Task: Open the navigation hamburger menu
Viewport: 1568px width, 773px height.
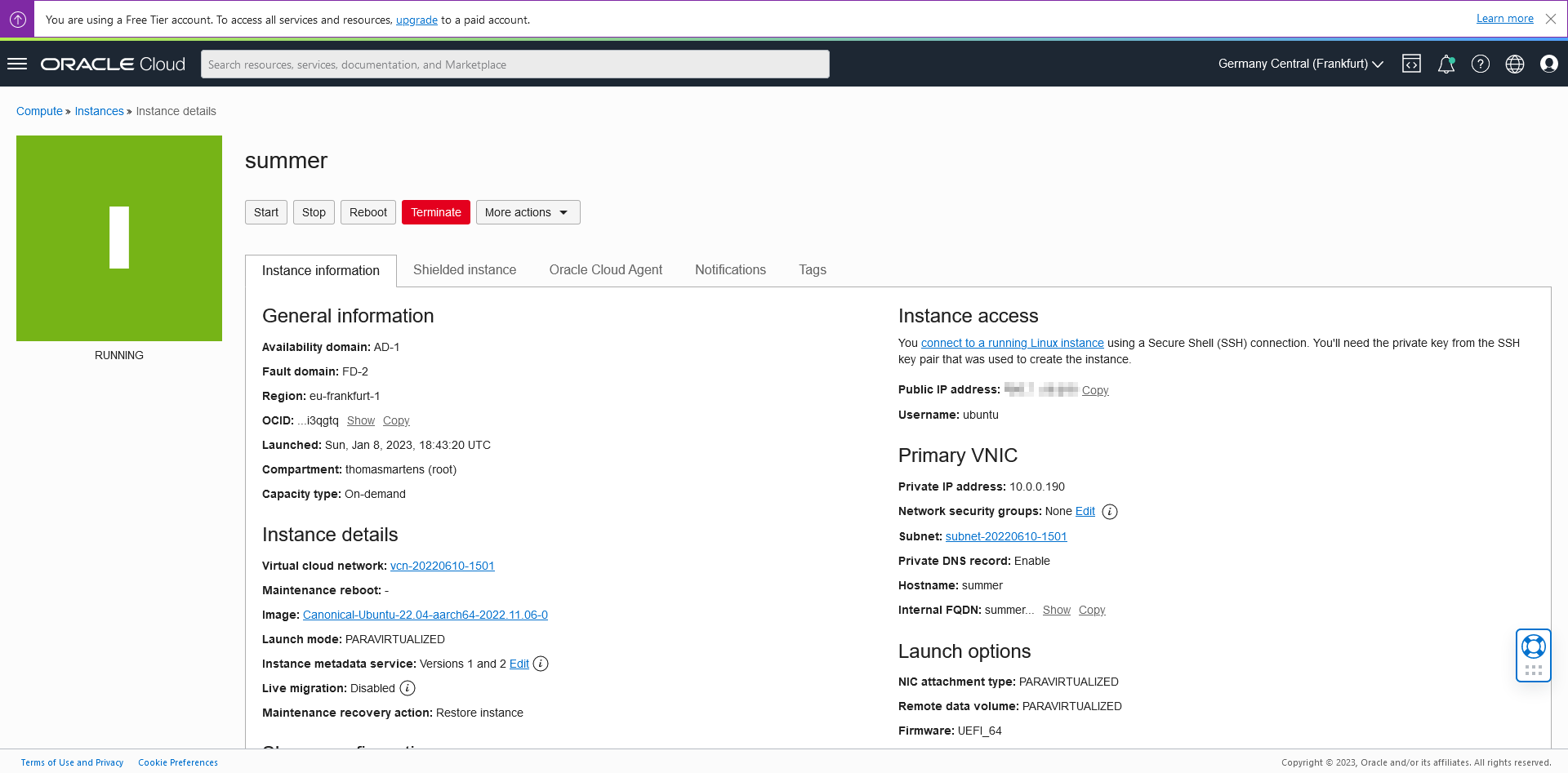Action: pos(17,64)
